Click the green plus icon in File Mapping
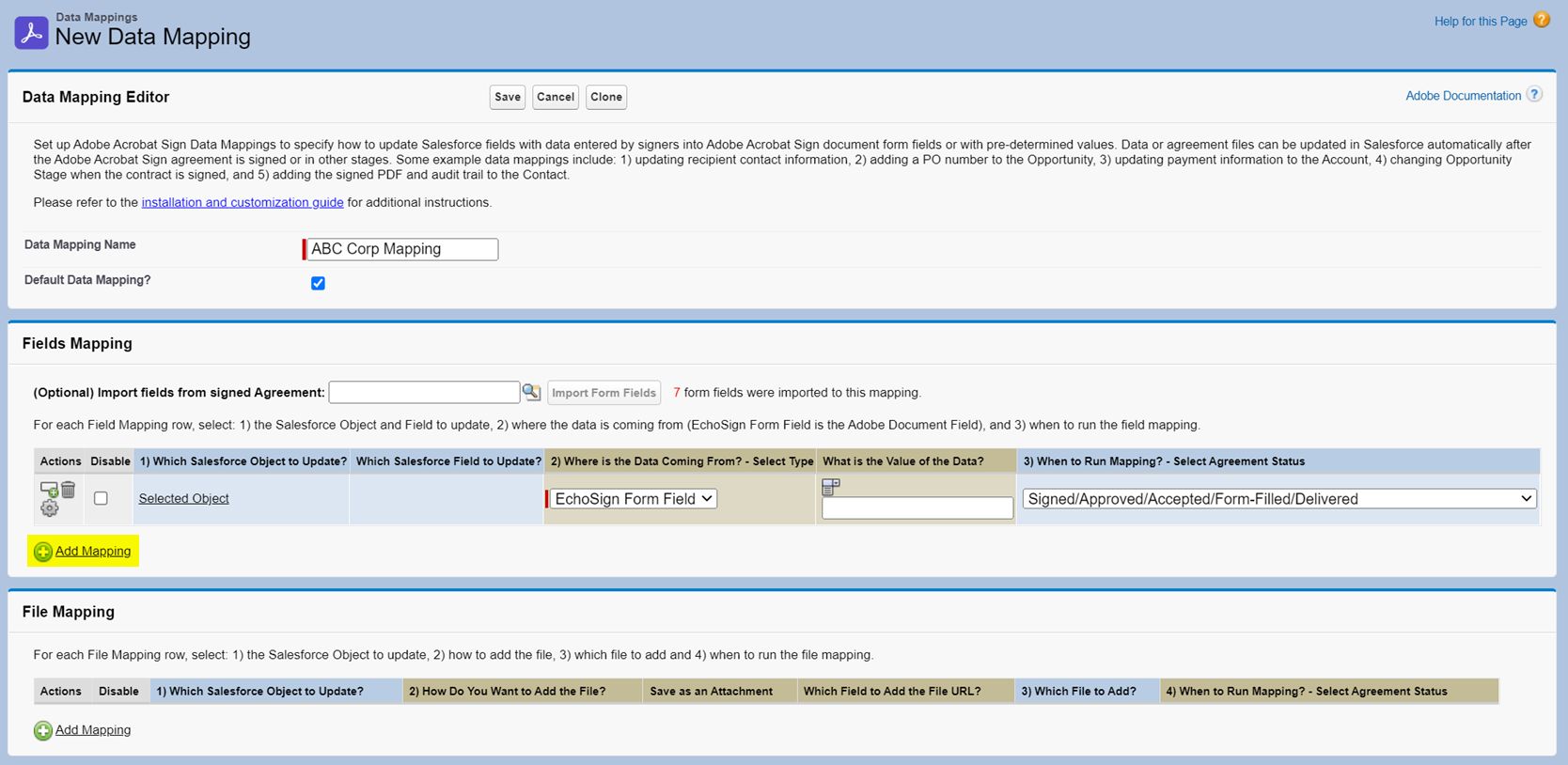The width and height of the screenshot is (1568, 765). pos(43,730)
